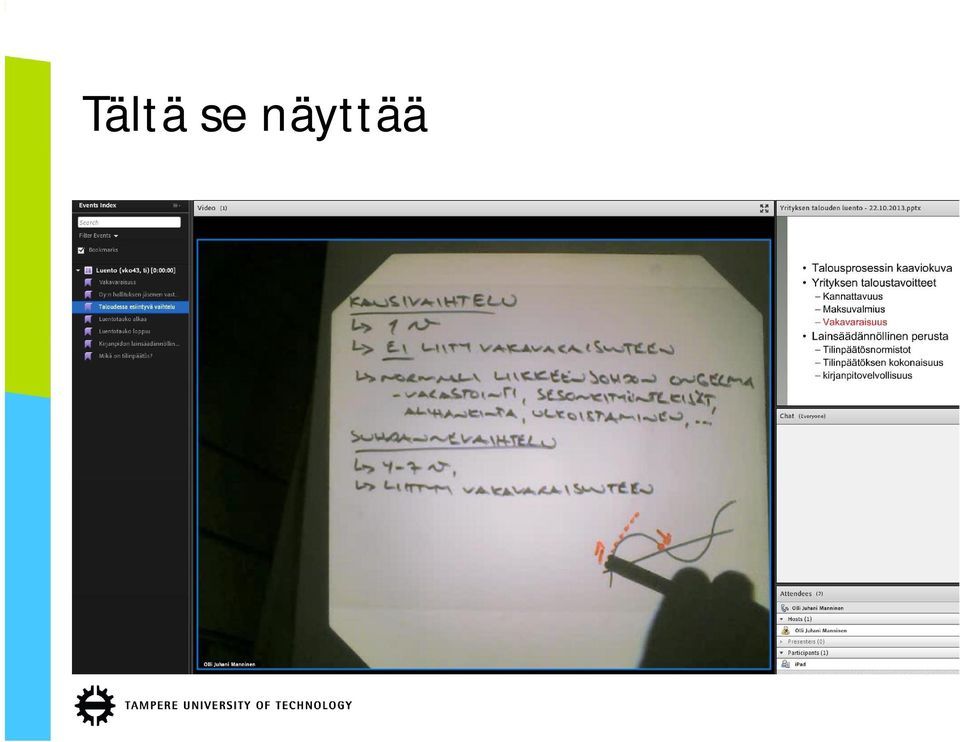Select the Kirjanpidon lainsäädännöllin… entry
The height and width of the screenshot is (742, 960).
click(140, 343)
